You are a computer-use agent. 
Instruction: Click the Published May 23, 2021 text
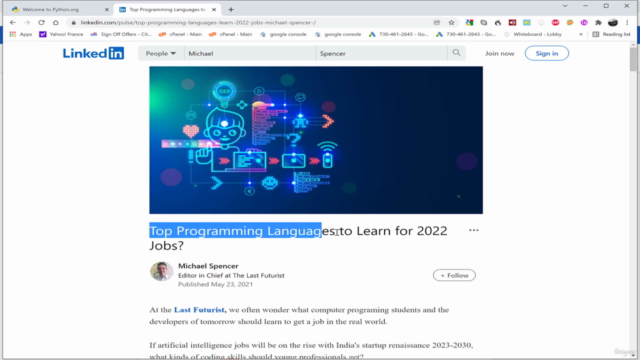215,284
